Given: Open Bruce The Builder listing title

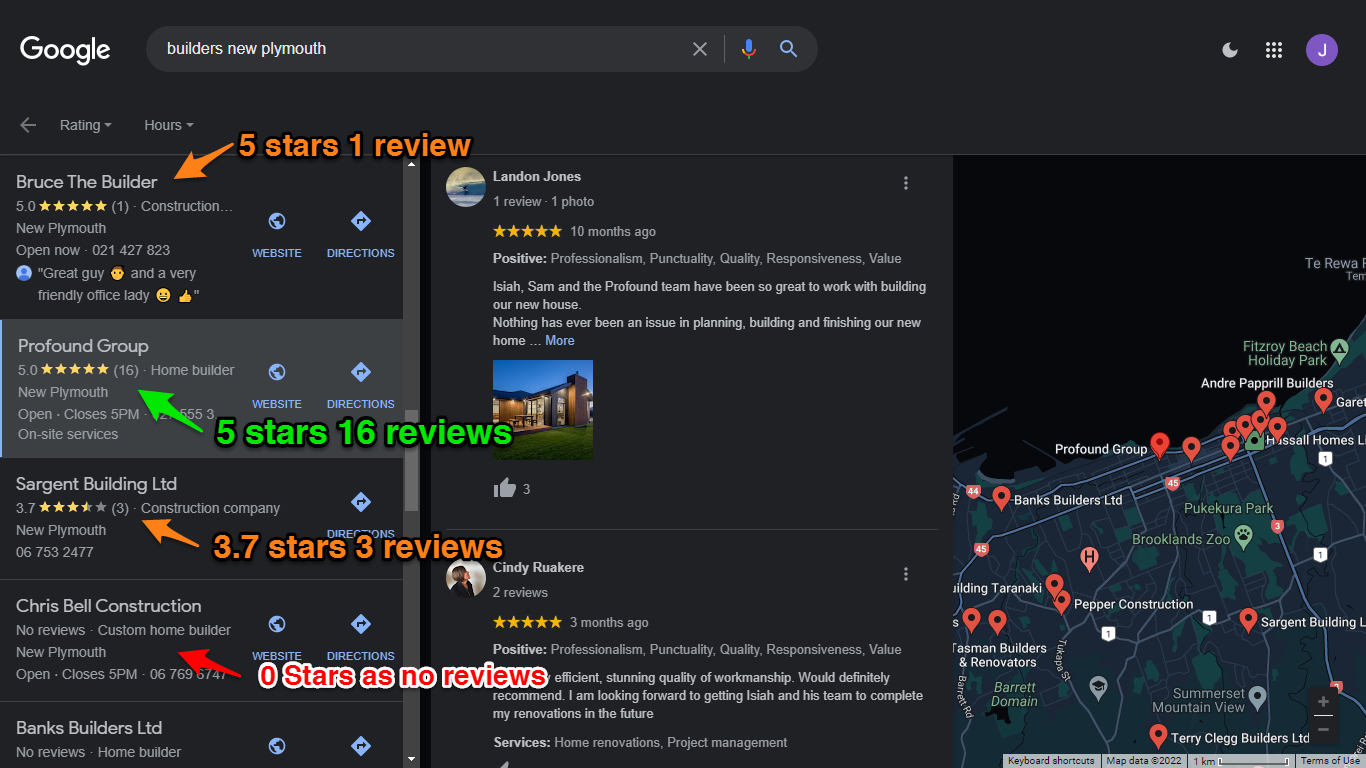Looking at the screenshot, I should (x=87, y=182).
